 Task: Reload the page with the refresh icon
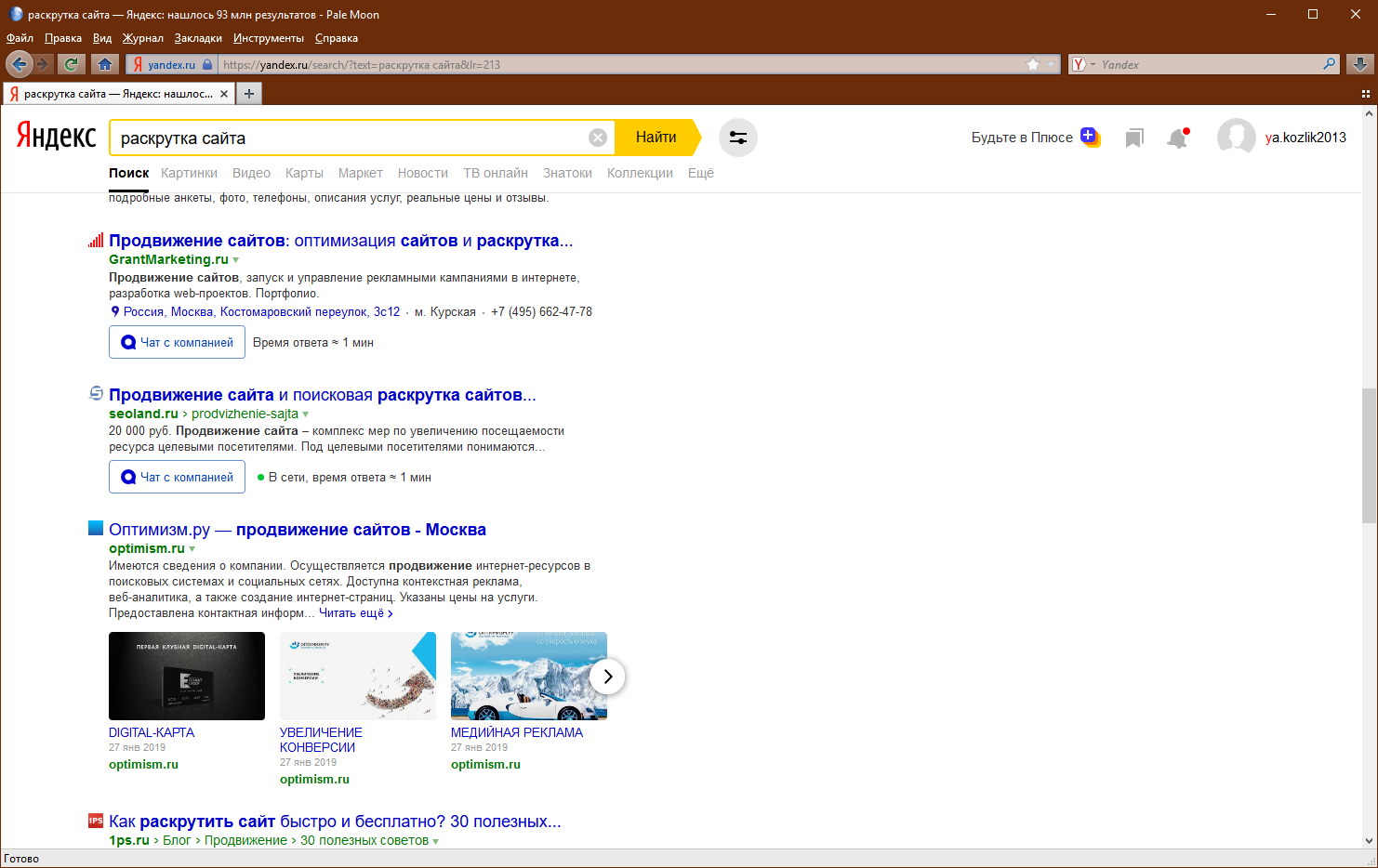pos(71,64)
